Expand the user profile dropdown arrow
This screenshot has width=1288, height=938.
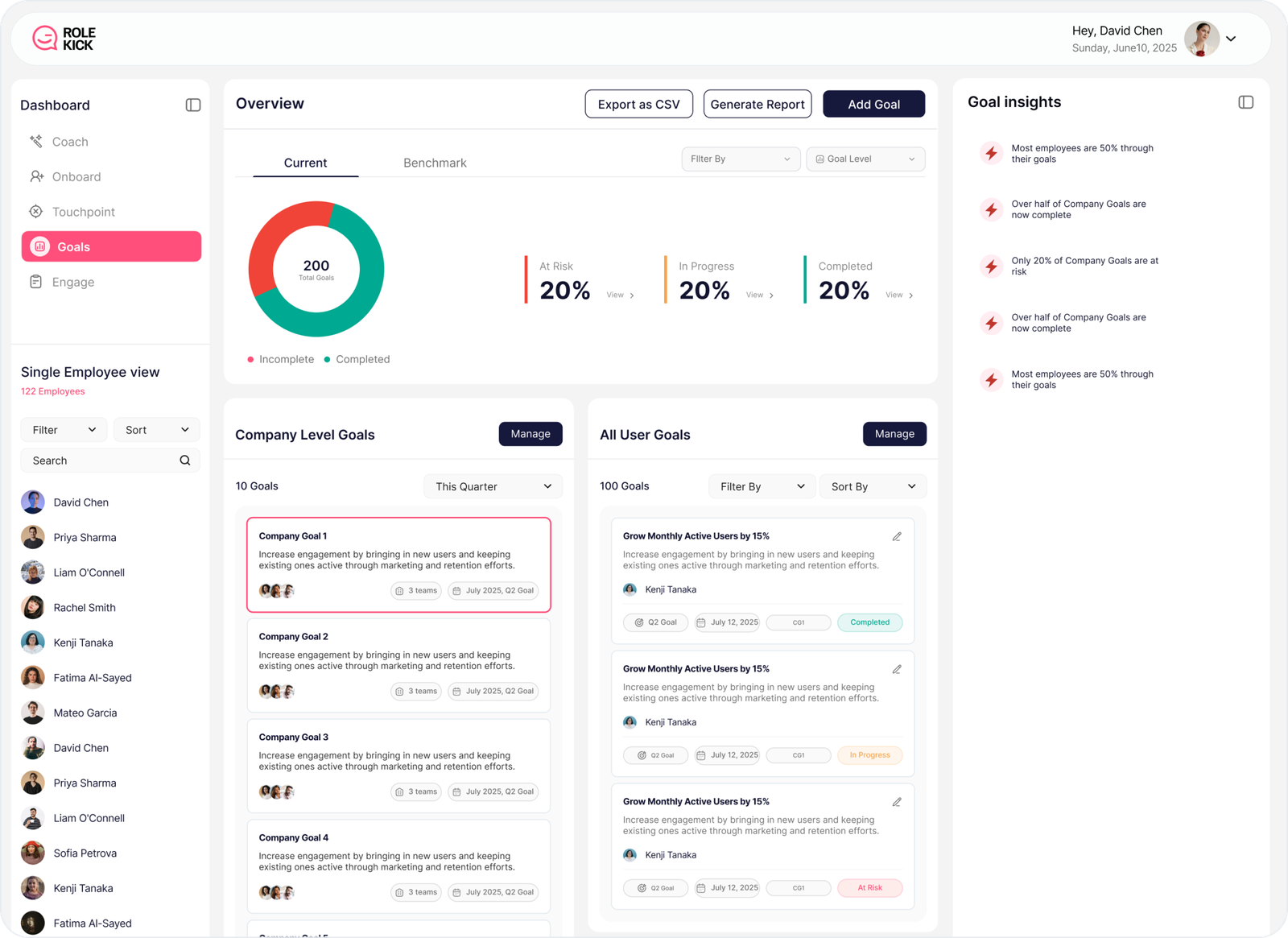tap(1231, 39)
